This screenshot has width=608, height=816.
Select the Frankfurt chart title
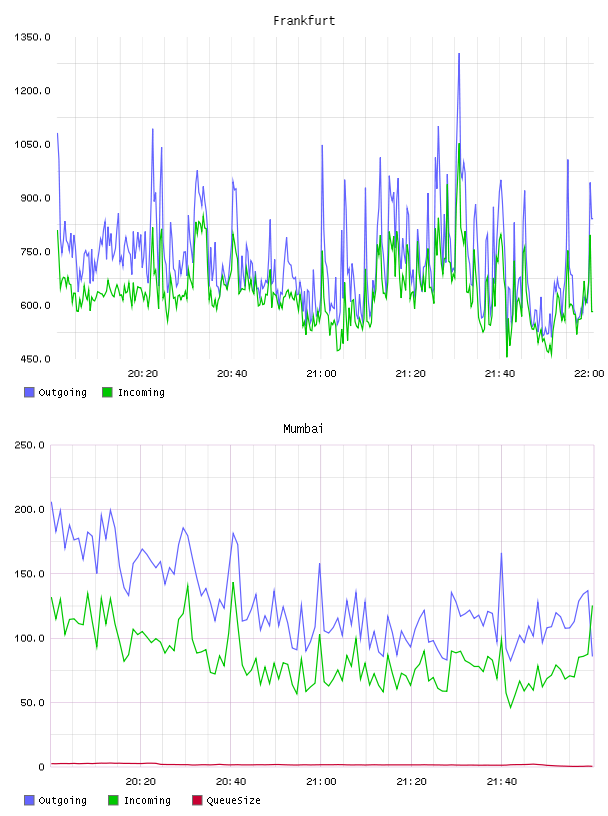304,21
